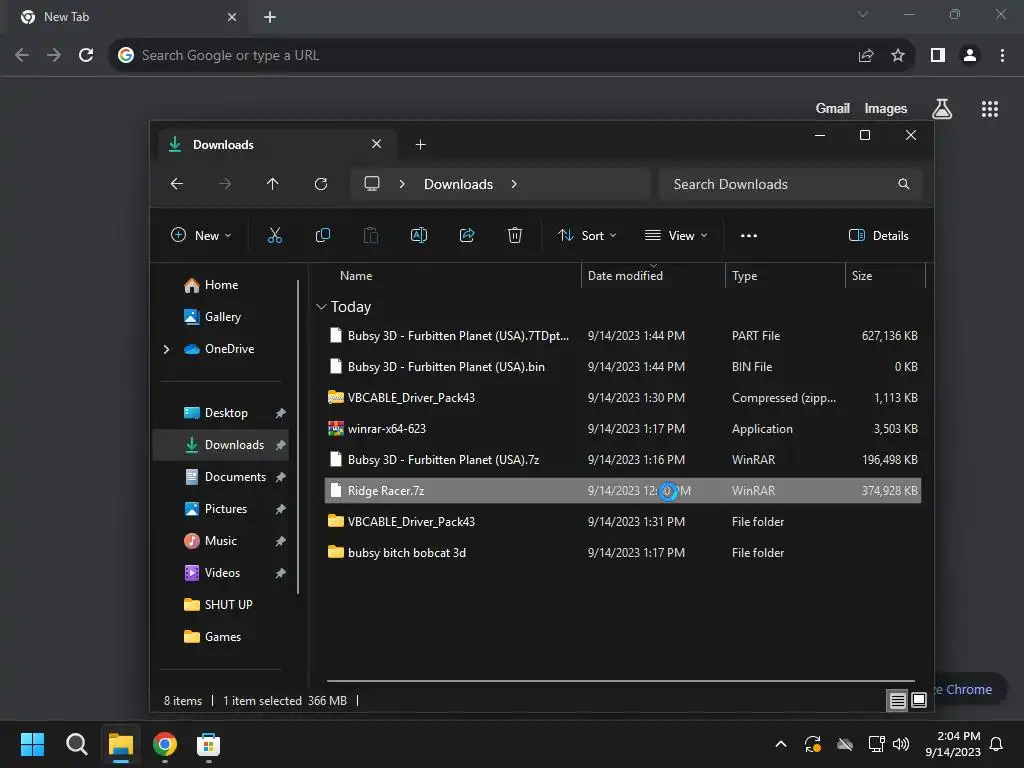The width and height of the screenshot is (1024, 768).
Task: Unpin Desktop from Quick access
Action: pos(281,413)
